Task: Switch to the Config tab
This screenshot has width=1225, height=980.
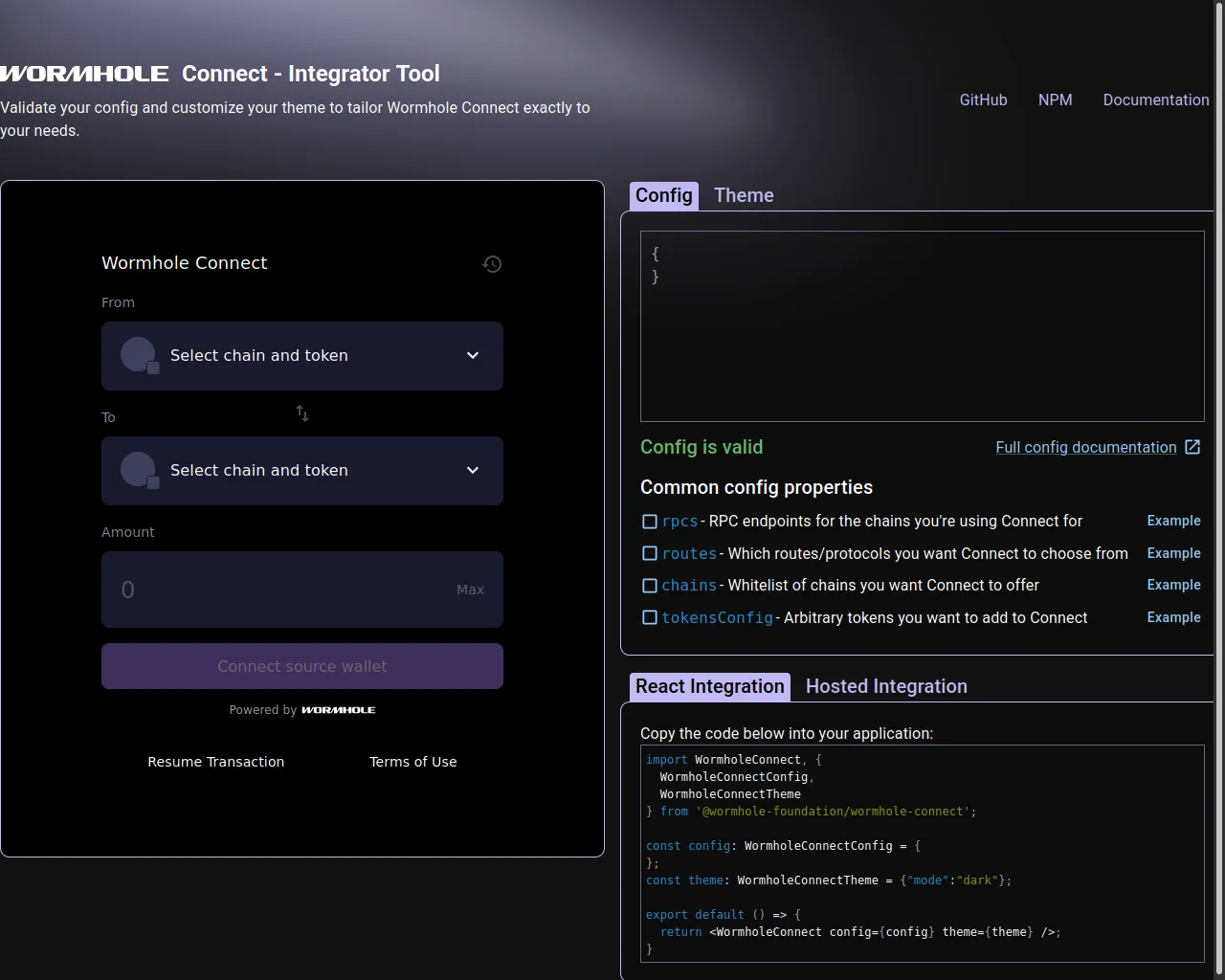Action: tap(664, 195)
